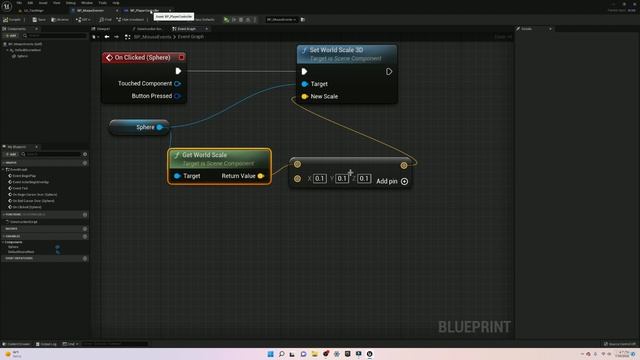The image size is (640, 360).
Task: Close the Event Graph tab
Action: [x=207, y=29]
